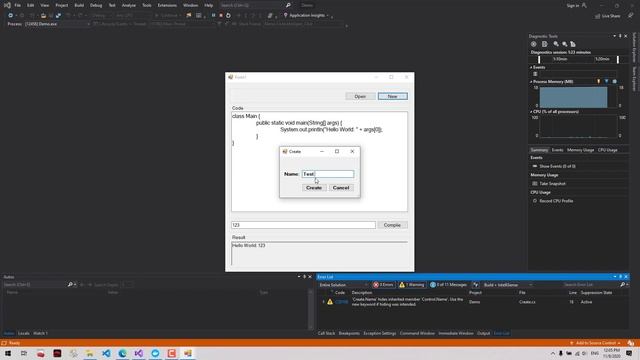Screen dimensions: 640x360
Task: Switch to Memory Usage tab
Action: click(x=580, y=150)
